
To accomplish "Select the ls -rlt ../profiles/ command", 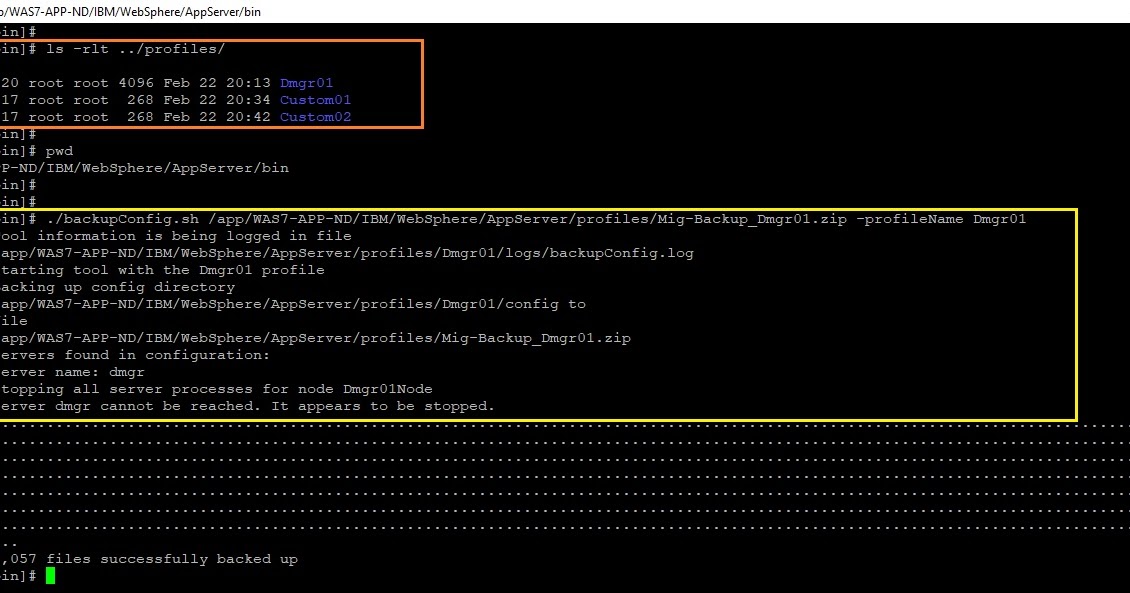I will pyautogui.click(x=133, y=47).
